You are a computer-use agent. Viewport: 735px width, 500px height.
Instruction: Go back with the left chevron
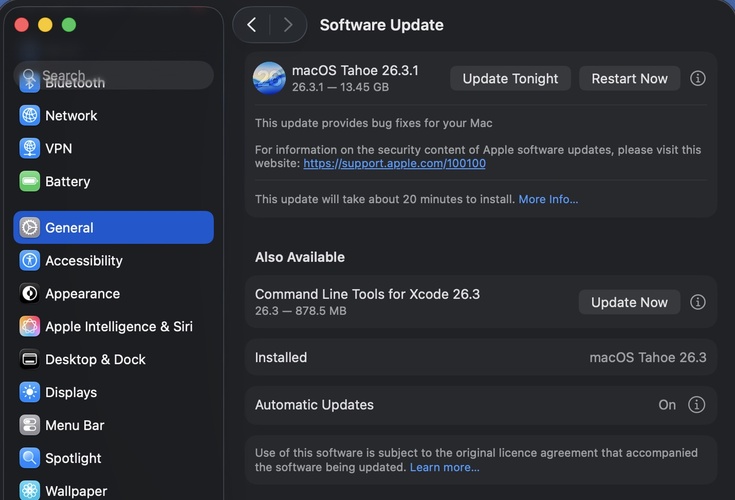click(252, 25)
